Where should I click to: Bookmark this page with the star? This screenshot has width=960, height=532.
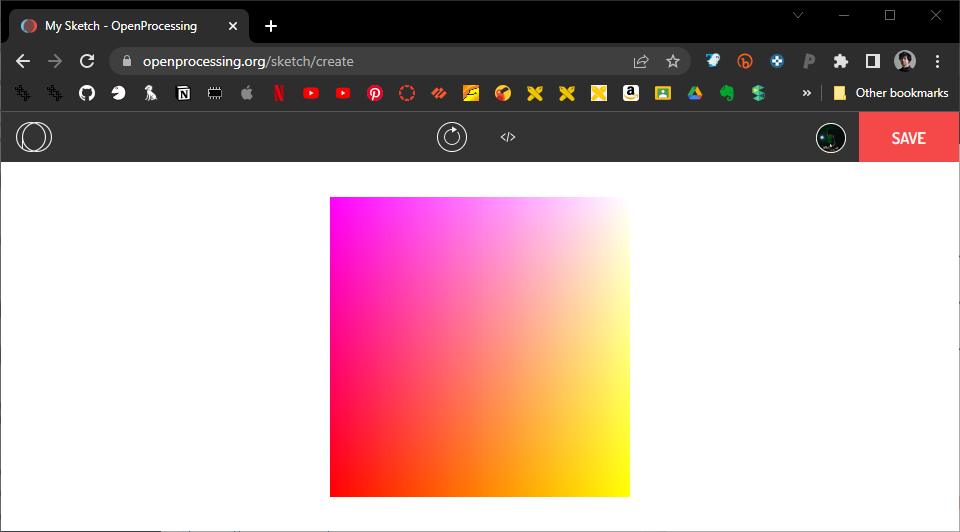[x=673, y=61]
